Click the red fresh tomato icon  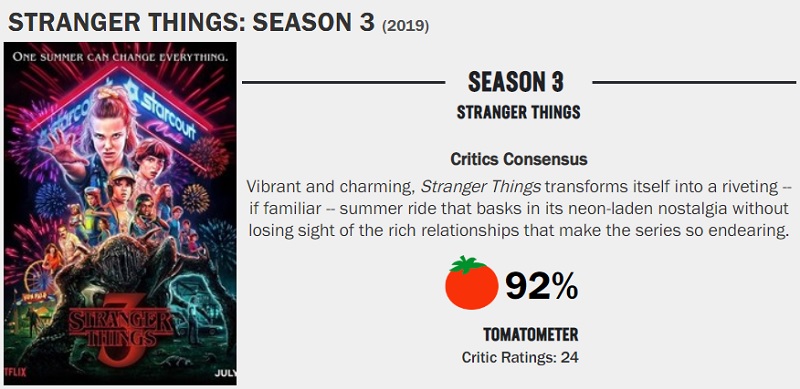pyautogui.click(x=471, y=282)
